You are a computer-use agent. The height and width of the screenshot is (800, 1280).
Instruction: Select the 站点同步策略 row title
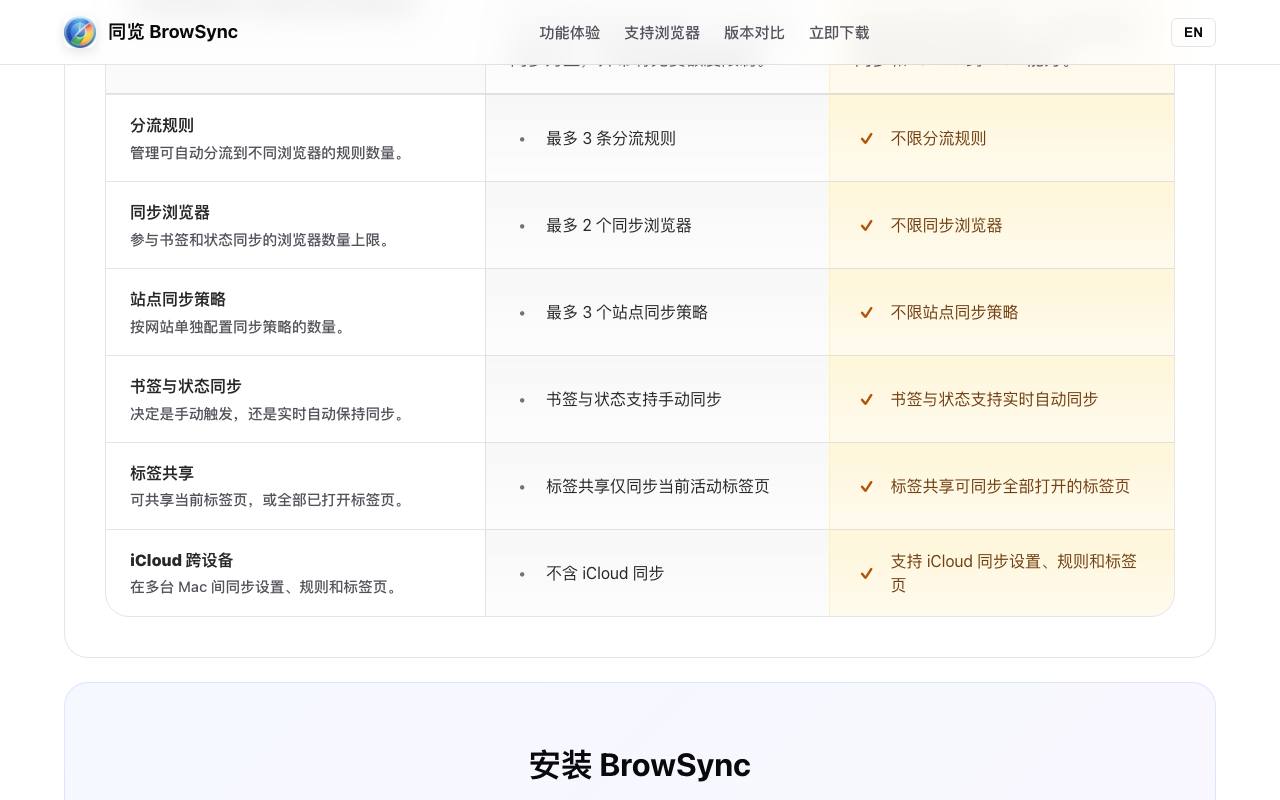tap(178, 299)
